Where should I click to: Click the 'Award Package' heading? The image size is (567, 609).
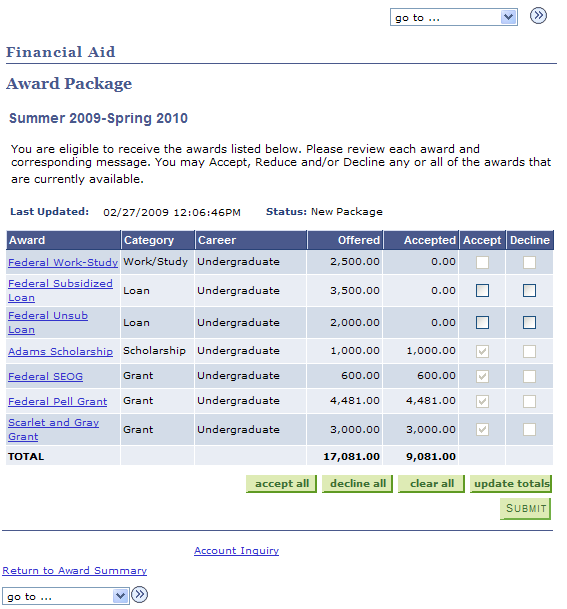pos(69,84)
